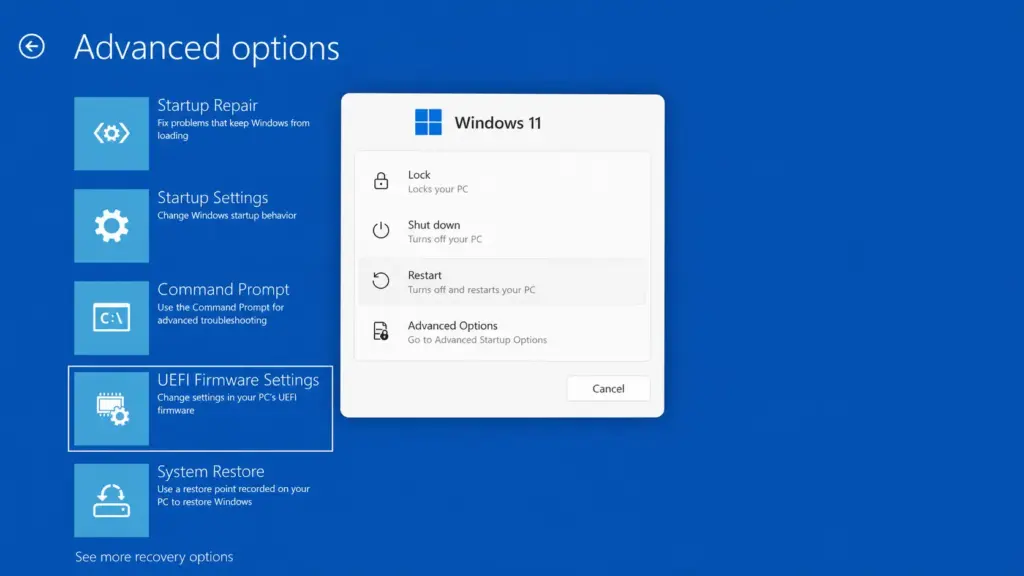The width and height of the screenshot is (1024, 576).
Task: Click the power icon beside Shut down
Action: point(381,231)
